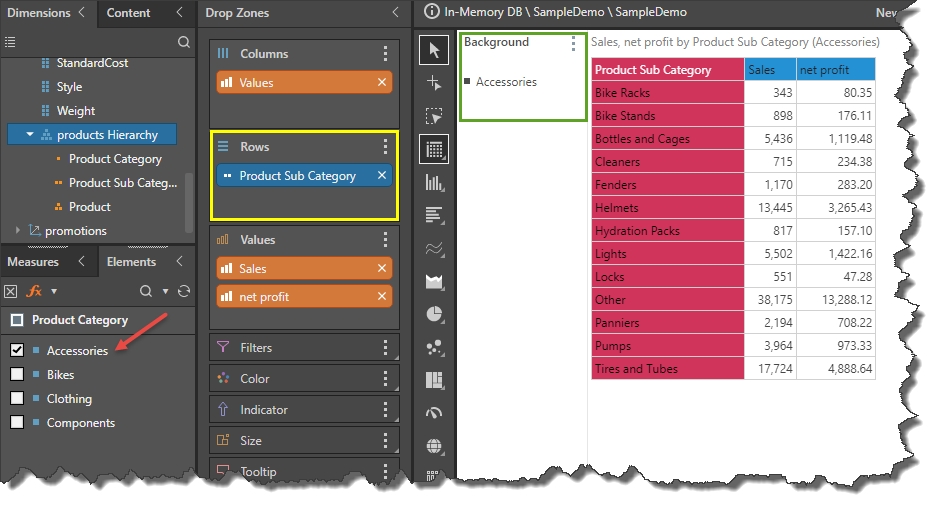Collapse the products Hierarchy node
Screen dimensions: 940x511
30,135
